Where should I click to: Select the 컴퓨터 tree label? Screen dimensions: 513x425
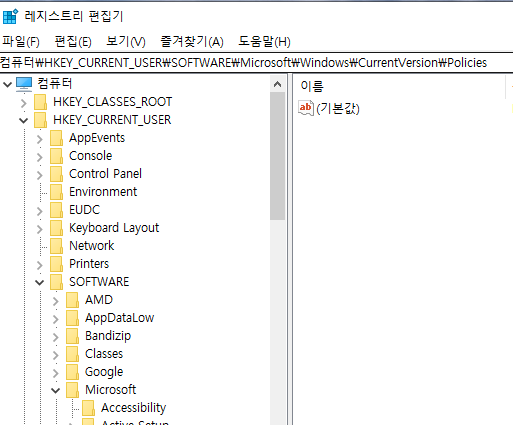click(54, 83)
